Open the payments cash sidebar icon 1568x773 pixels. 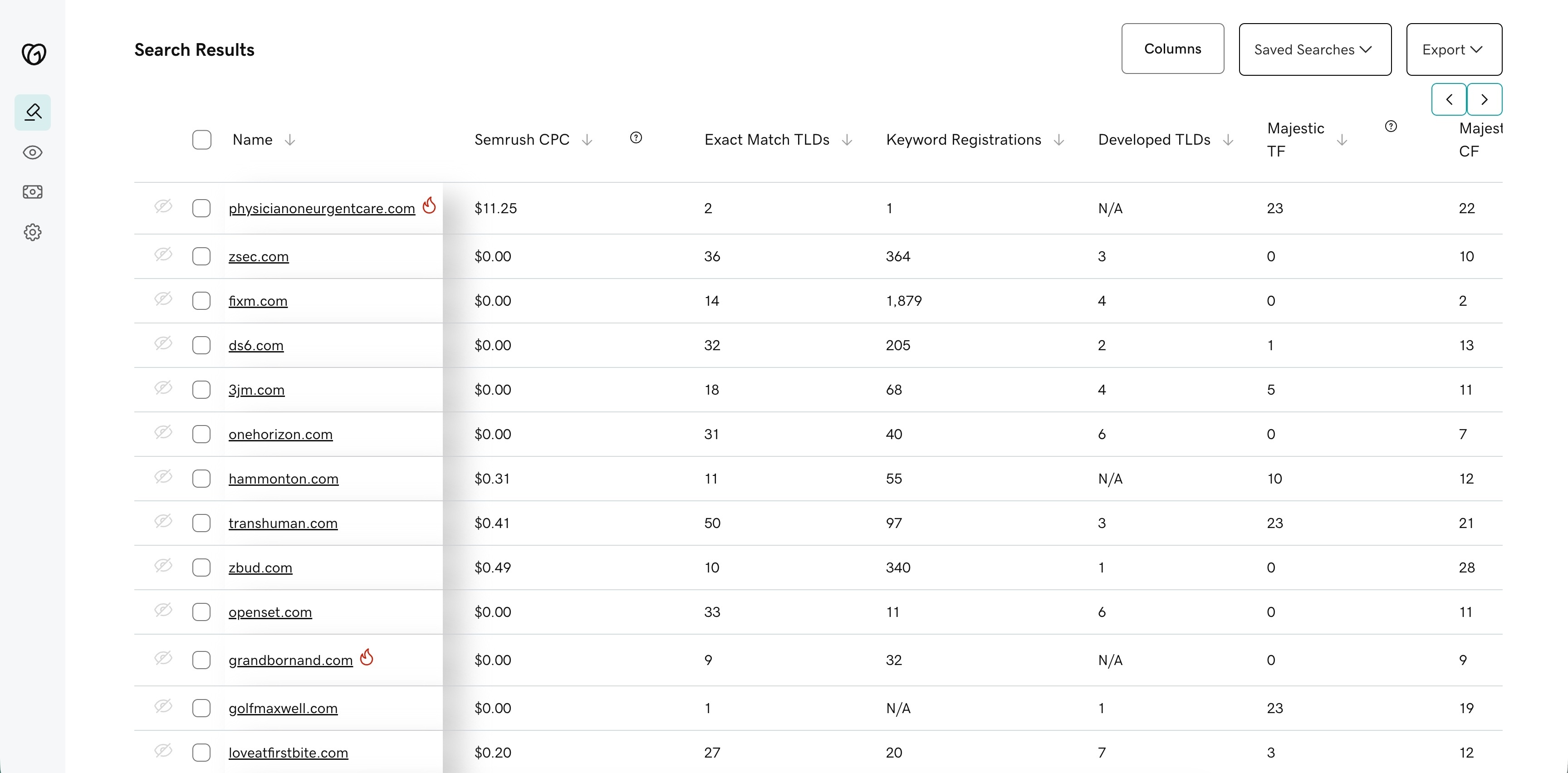point(33,192)
